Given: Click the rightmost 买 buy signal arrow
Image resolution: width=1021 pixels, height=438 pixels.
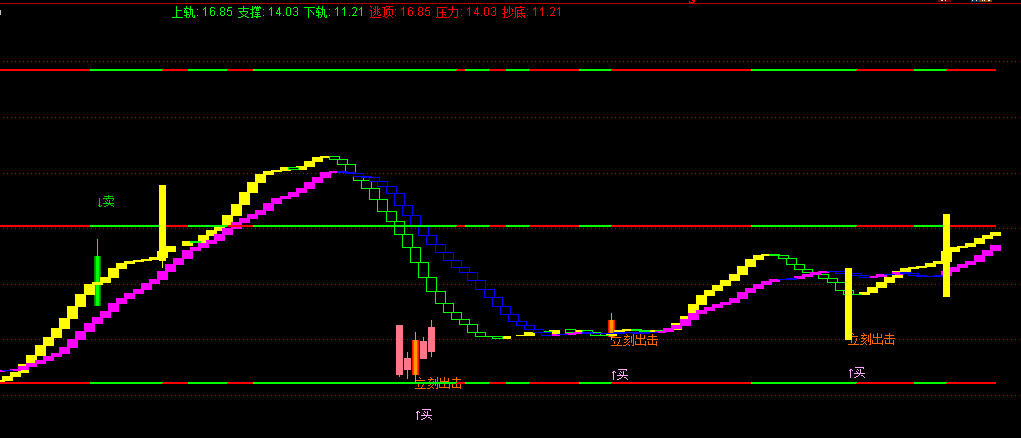Looking at the screenshot, I should (856, 373).
